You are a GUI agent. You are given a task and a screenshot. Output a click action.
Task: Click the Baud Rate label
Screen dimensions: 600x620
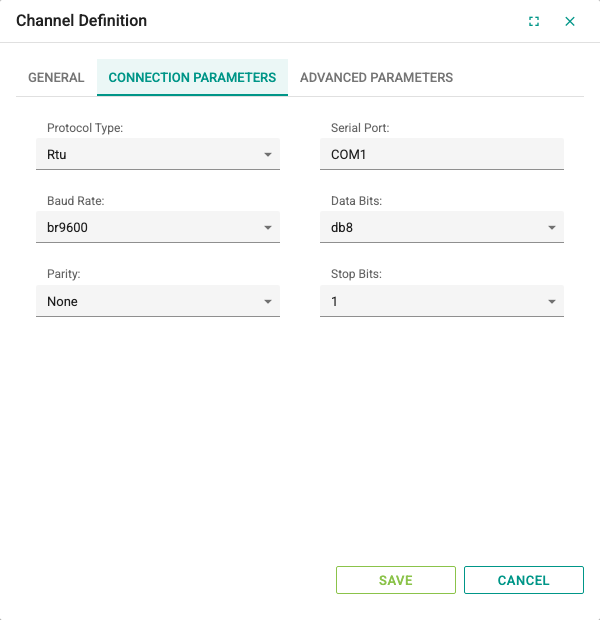76,201
